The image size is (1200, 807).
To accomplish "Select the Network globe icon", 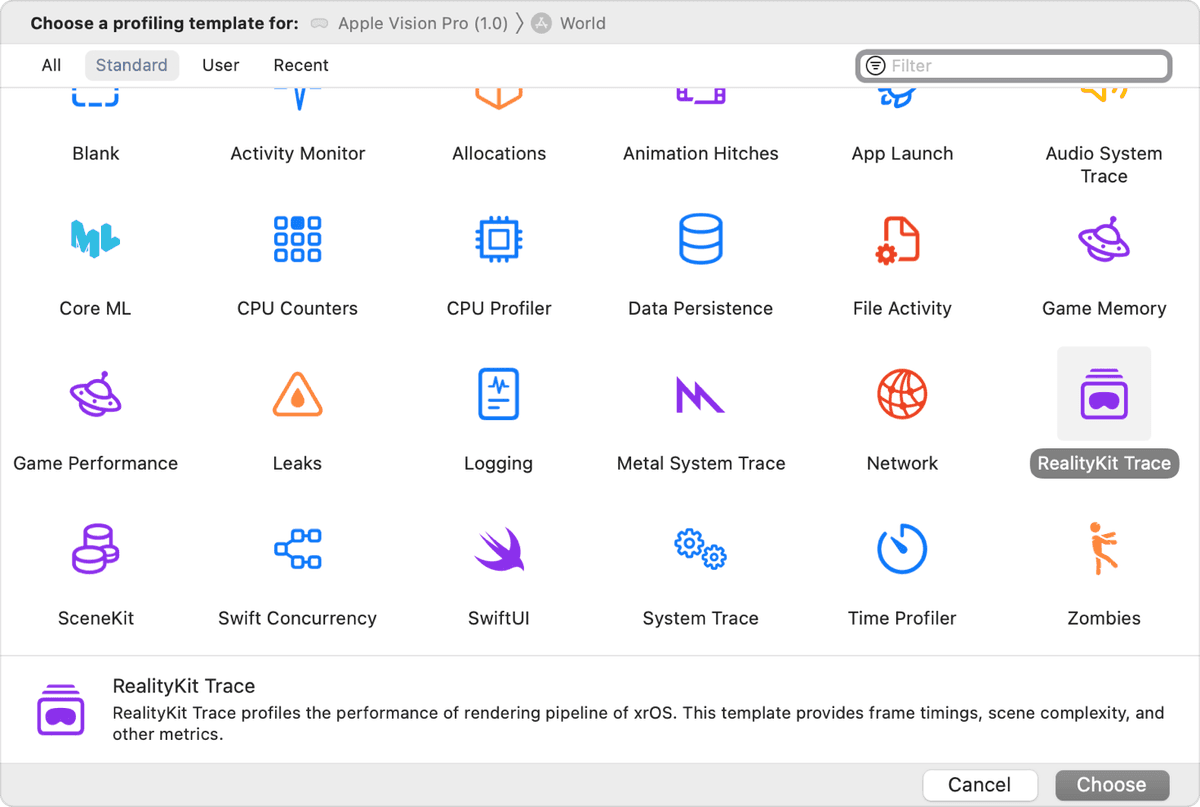I will click(902, 394).
